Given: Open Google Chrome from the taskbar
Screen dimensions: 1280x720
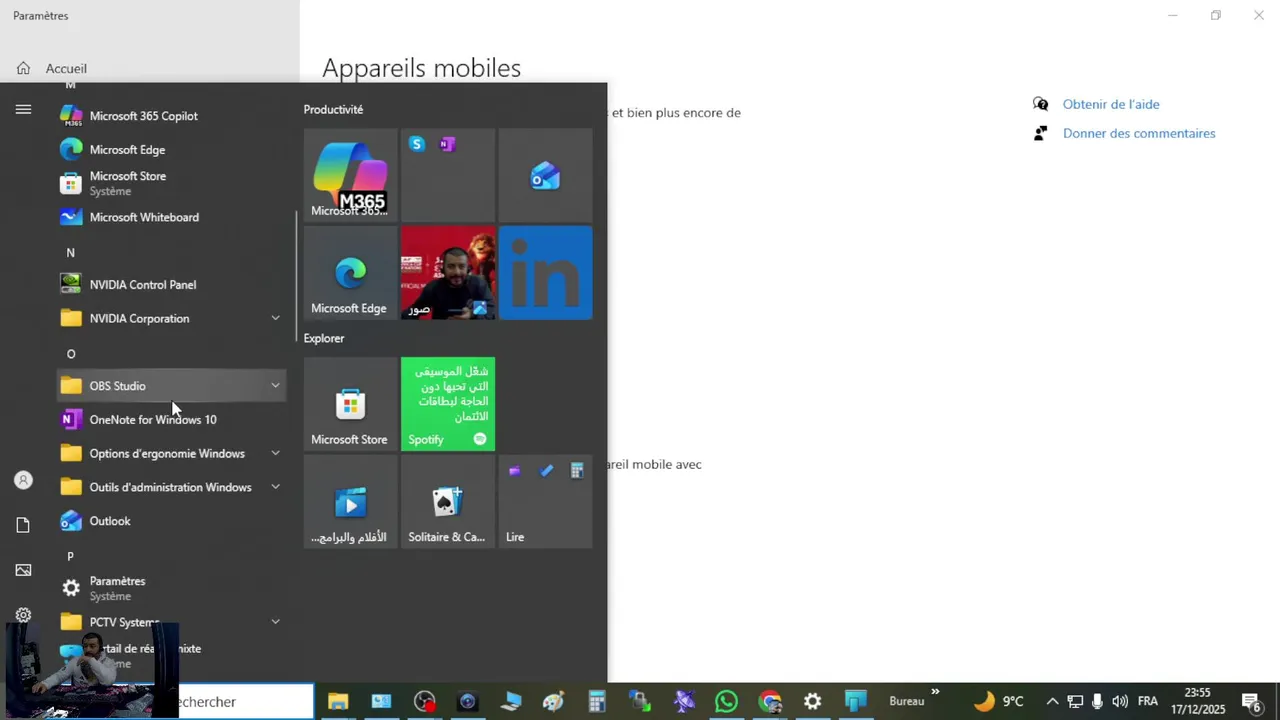Looking at the screenshot, I should pyautogui.click(x=770, y=702).
